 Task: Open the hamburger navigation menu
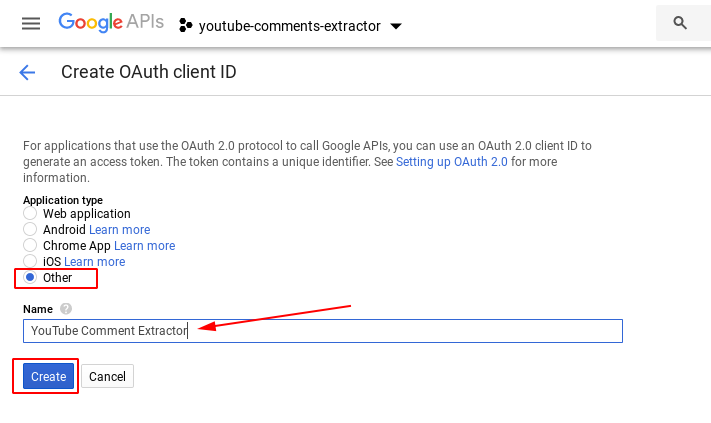coord(31,24)
